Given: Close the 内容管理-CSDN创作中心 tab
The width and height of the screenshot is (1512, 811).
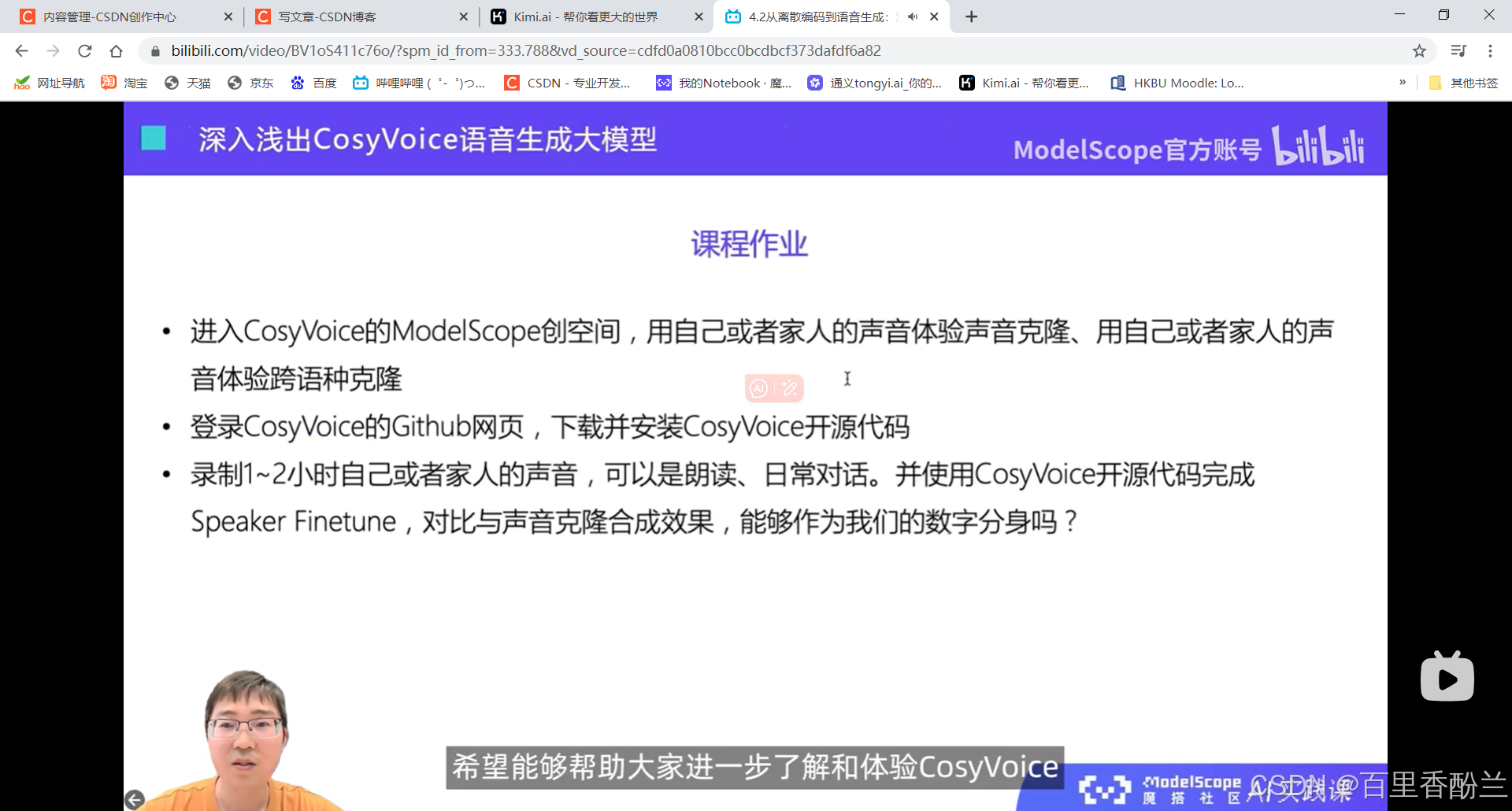Looking at the screenshot, I should click(x=228, y=17).
